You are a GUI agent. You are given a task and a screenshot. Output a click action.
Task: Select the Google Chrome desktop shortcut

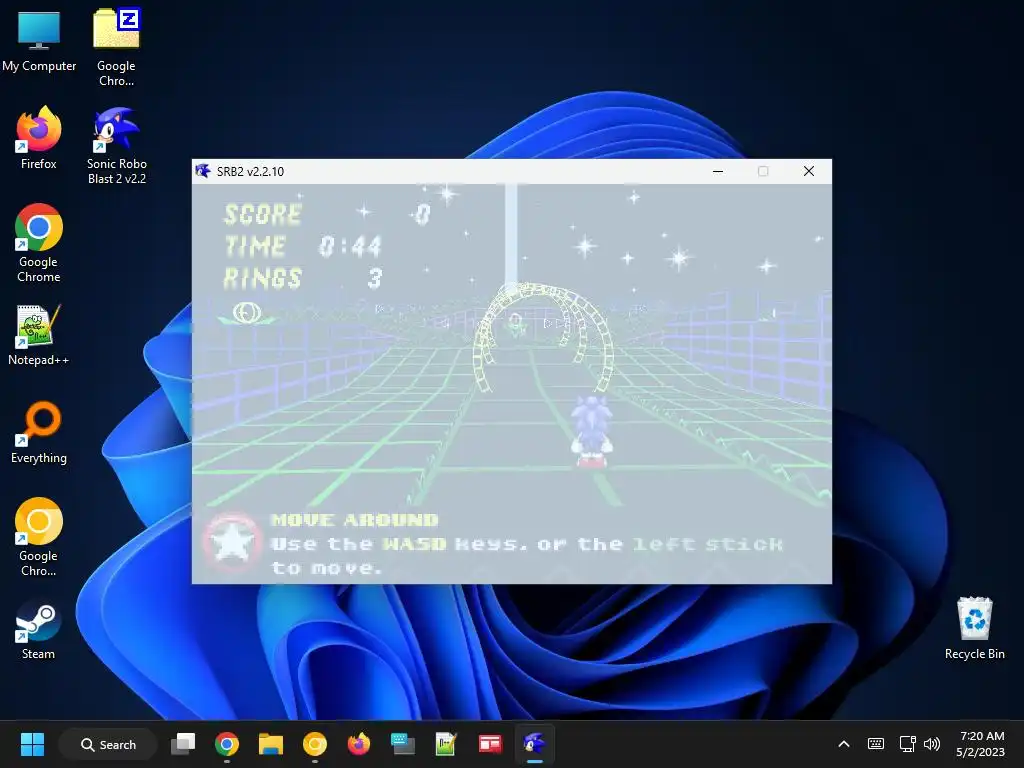pyautogui.click(x=39, y=243)
